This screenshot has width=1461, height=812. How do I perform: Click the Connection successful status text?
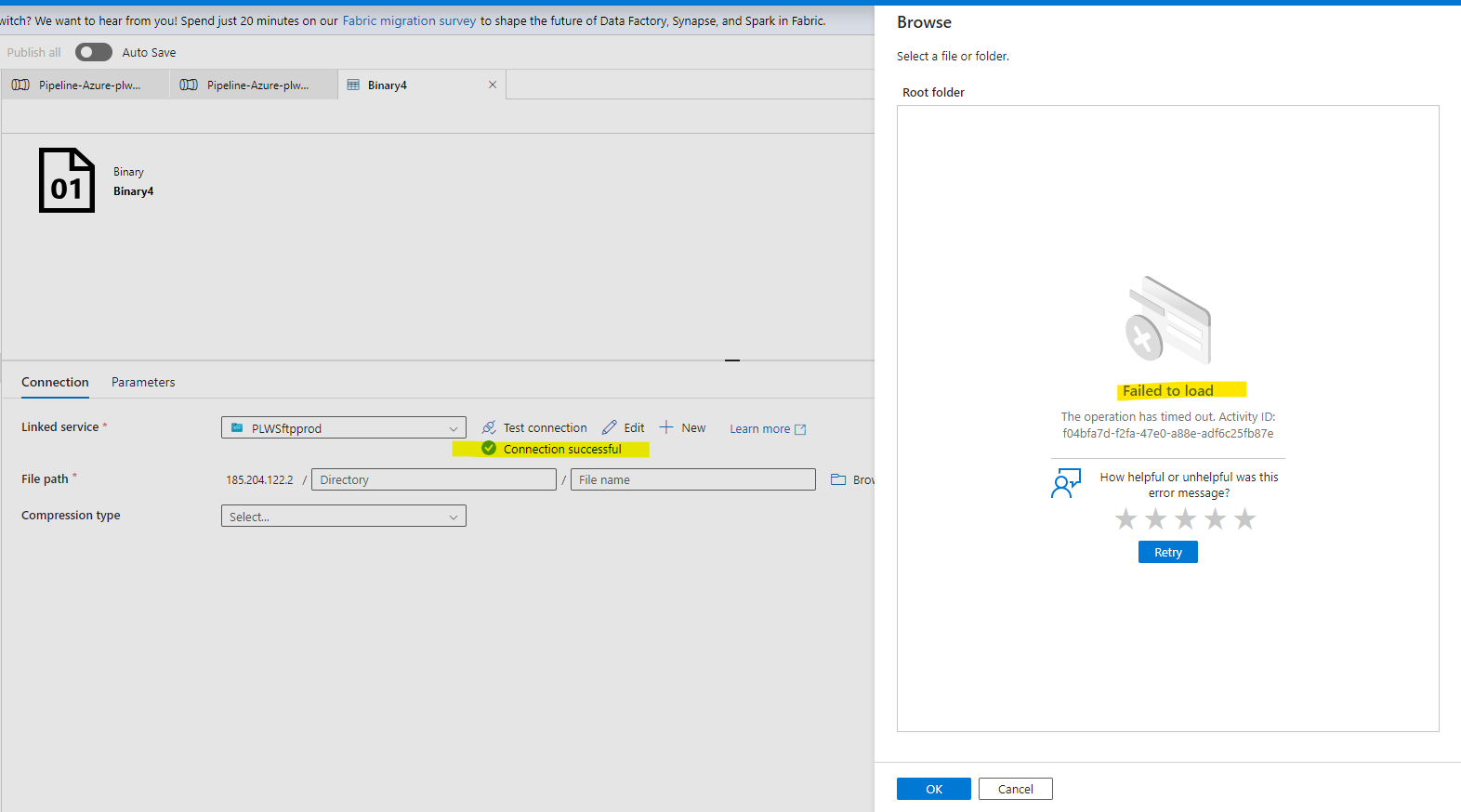(x=562, y=449)
